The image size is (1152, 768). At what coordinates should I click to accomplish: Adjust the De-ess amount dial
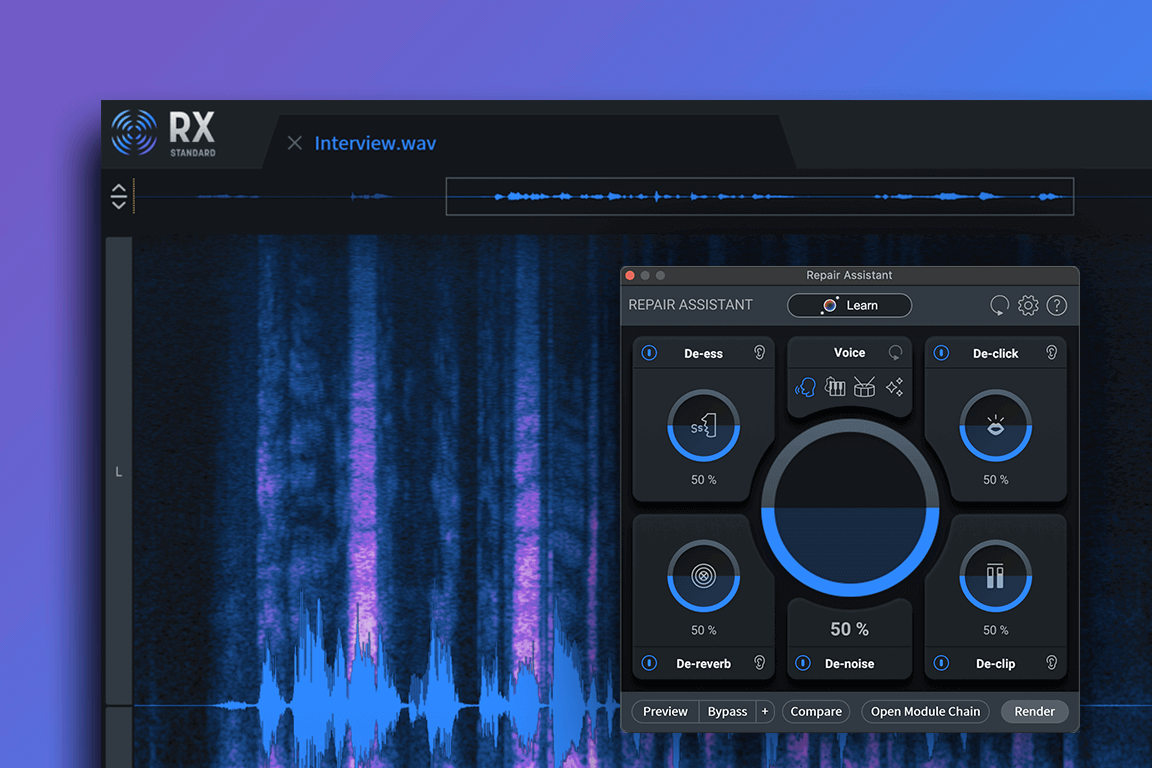click(x=703, y=426)
